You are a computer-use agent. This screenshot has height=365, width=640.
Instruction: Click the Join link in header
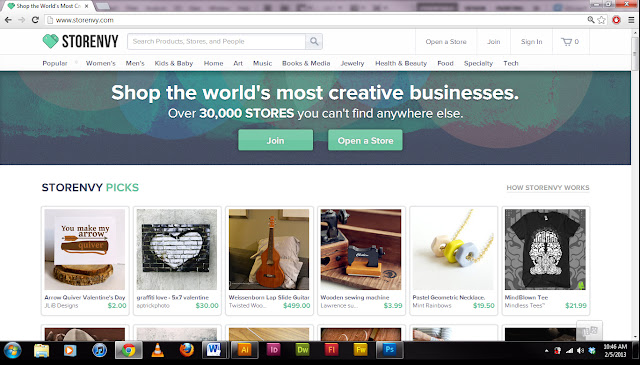493,42
